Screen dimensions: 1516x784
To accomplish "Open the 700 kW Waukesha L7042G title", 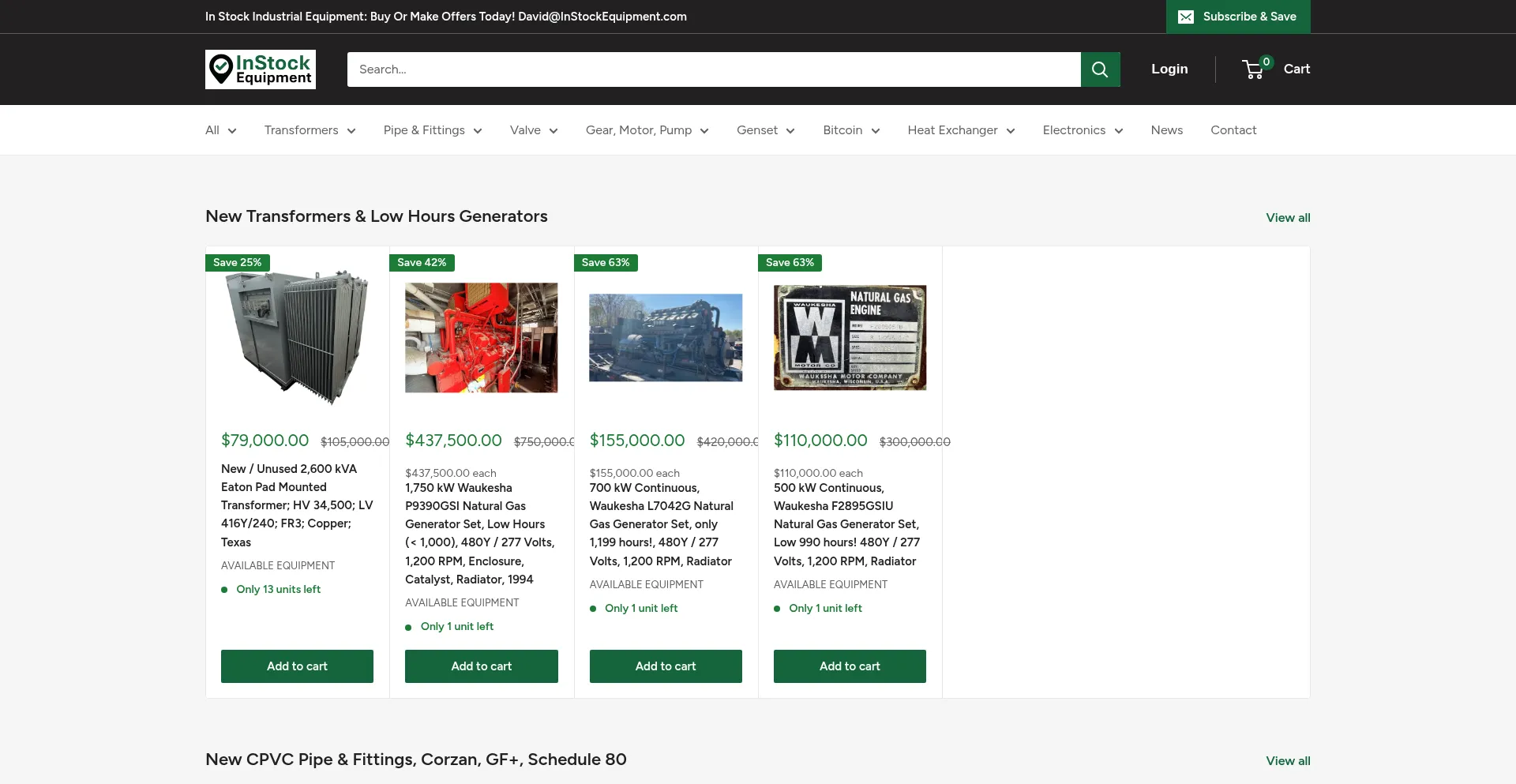I will click(x=662, y=524).
